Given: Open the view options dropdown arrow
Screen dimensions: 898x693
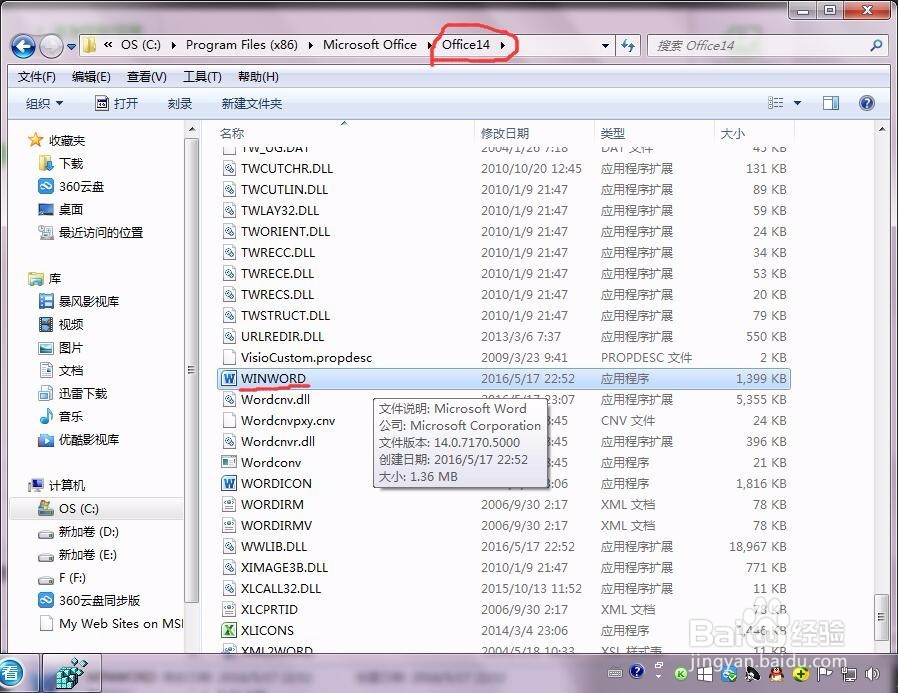Looking at the screenshot, I should click(x=797, y=103).
